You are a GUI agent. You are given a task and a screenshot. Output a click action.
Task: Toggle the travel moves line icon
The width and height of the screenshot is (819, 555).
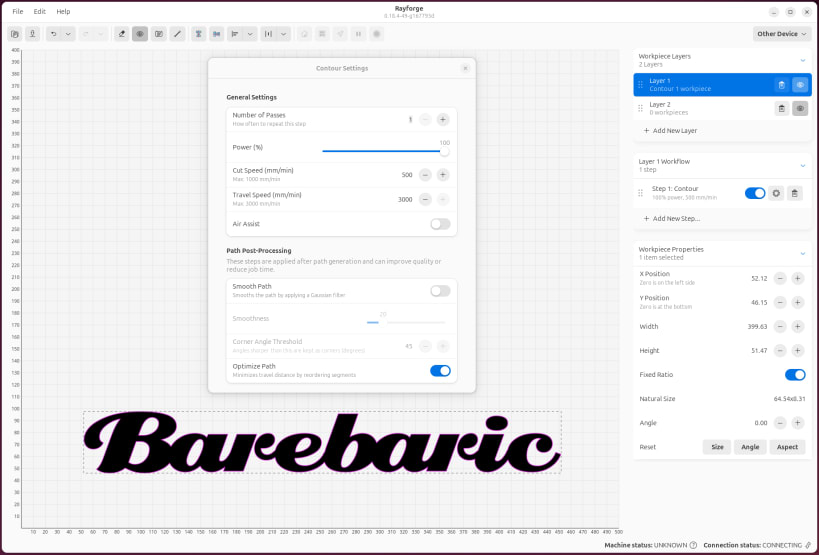(x=178, y=34)
